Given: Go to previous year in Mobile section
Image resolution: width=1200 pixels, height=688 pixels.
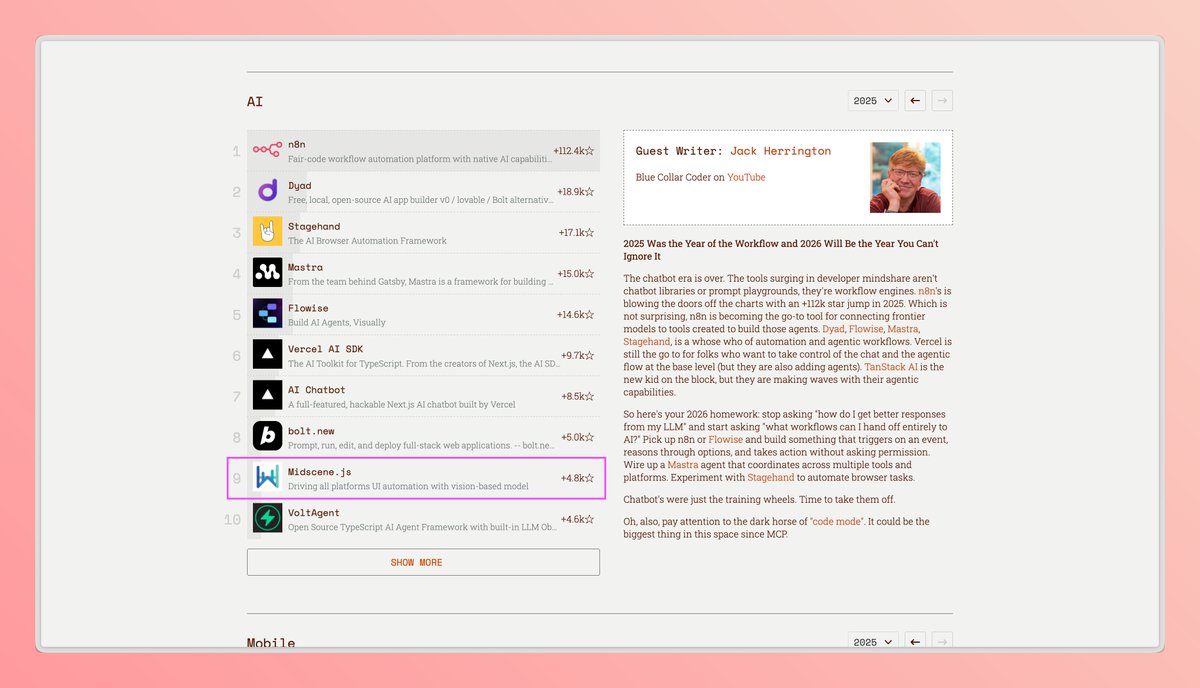Looking at the screenshot, I should 915,642.
